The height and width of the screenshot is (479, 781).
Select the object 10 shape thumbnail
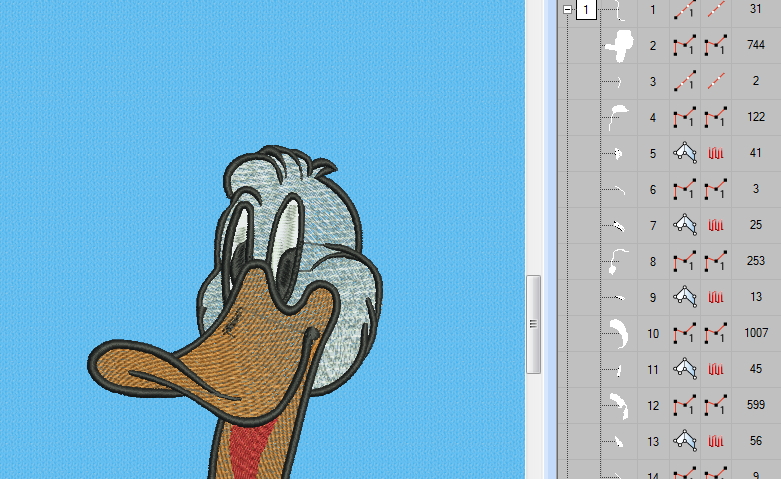tap(619, 334)
